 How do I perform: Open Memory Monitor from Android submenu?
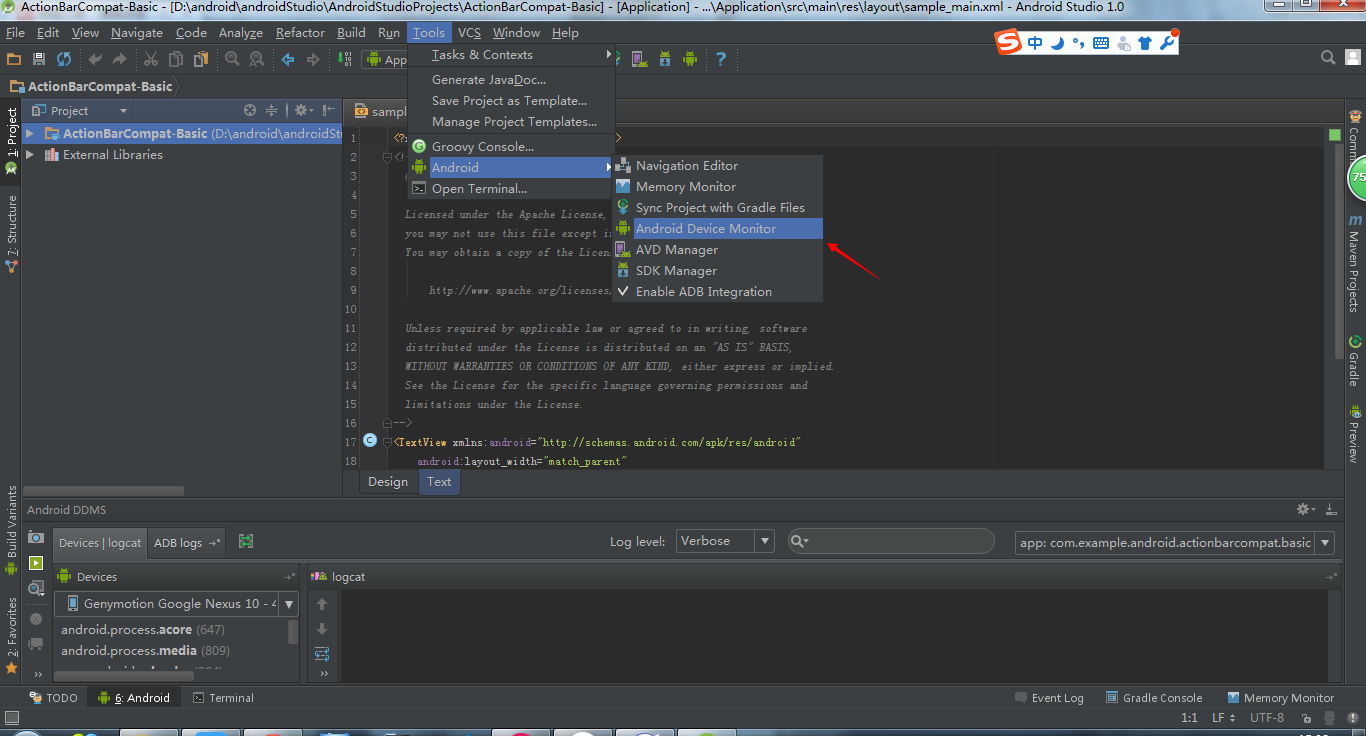717,187
